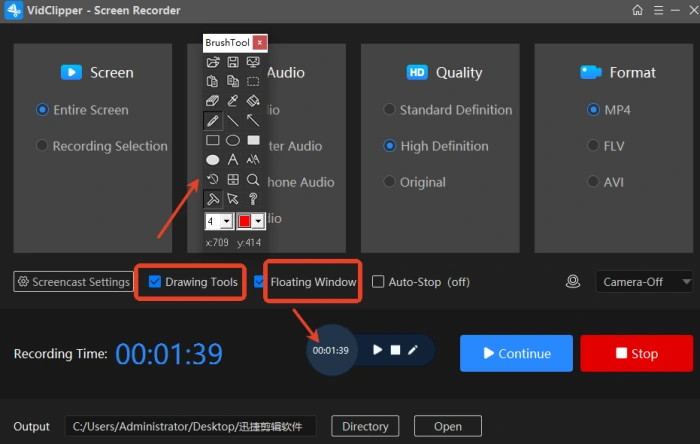Image resolution: width=700 pixels, height=444 pixels.
Task: Click the blue Continue button
Action: tap(516, 353)
